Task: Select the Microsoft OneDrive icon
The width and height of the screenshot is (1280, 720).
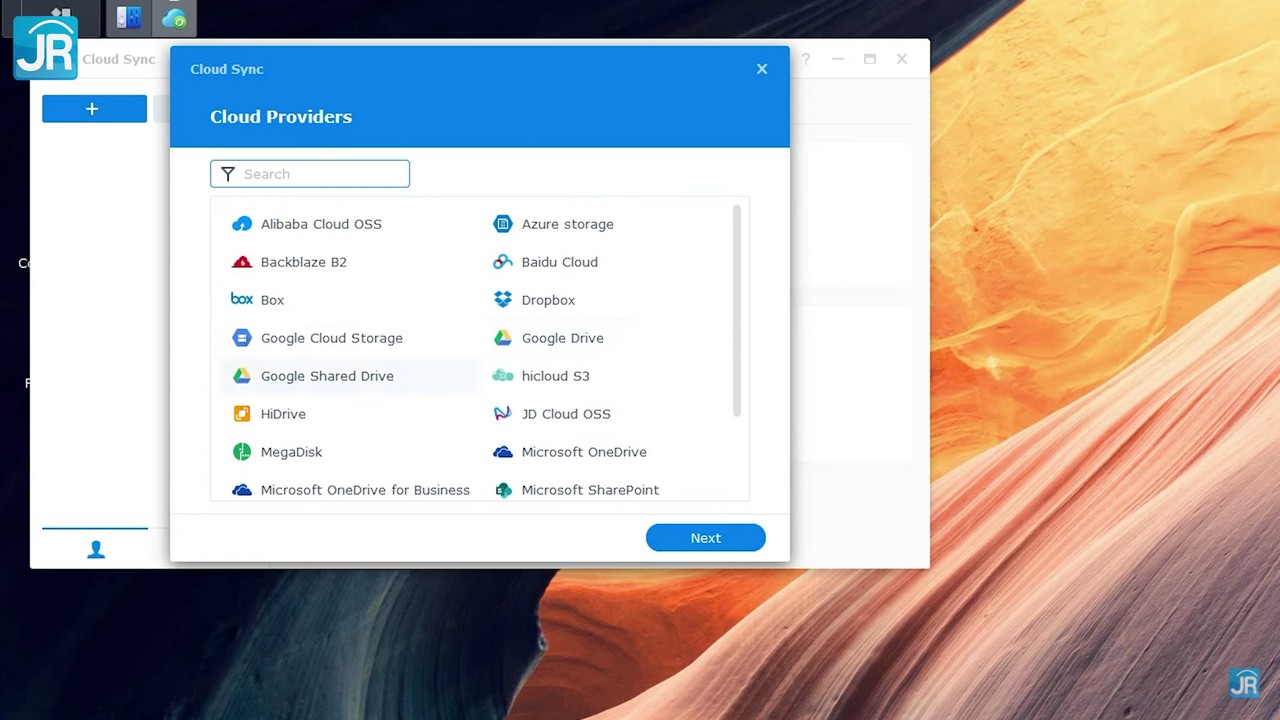Action: (x=503, y=452)
